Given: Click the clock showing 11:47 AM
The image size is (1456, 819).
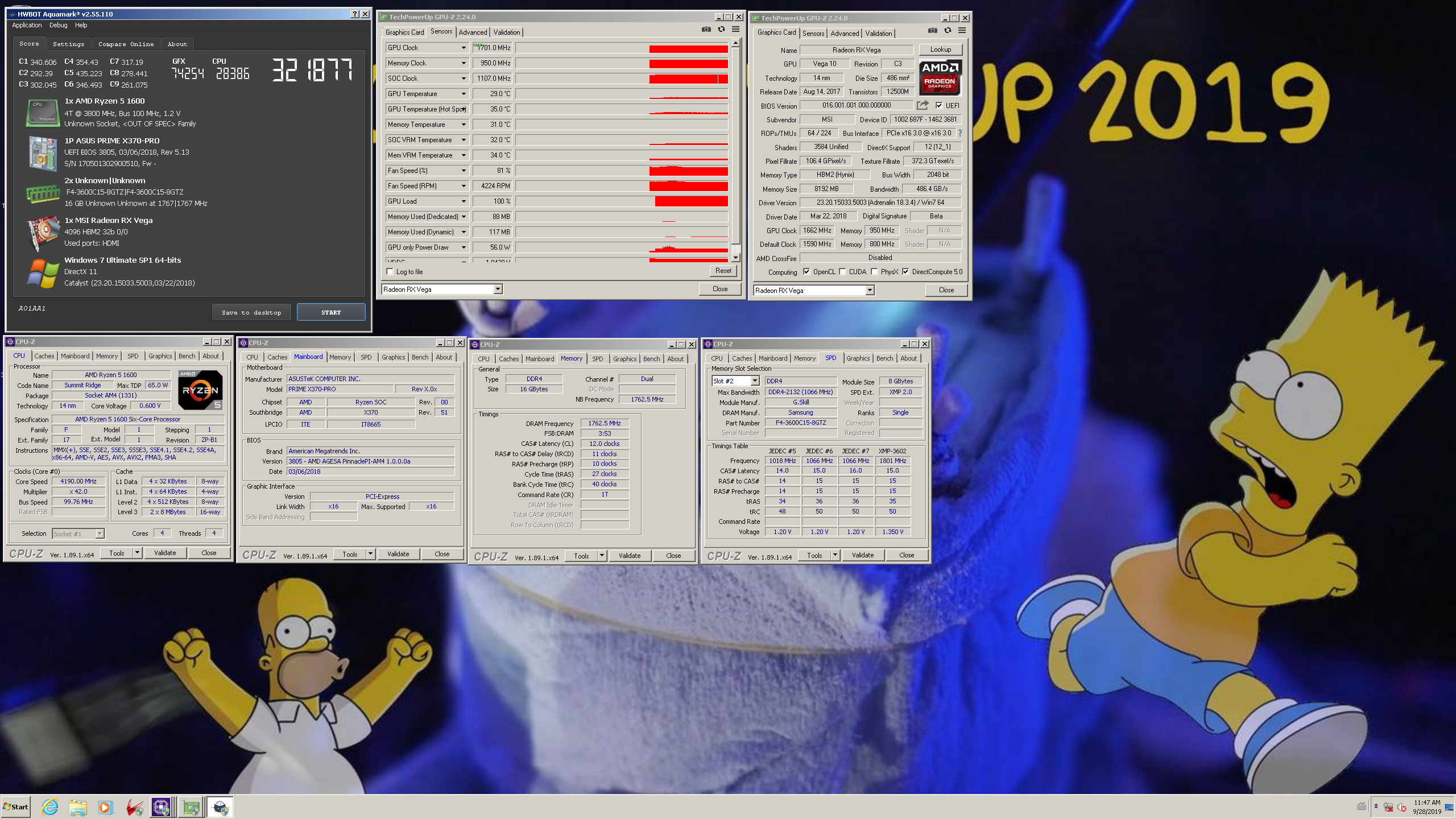Looking at the screenshot, I should coord(1427,803).
